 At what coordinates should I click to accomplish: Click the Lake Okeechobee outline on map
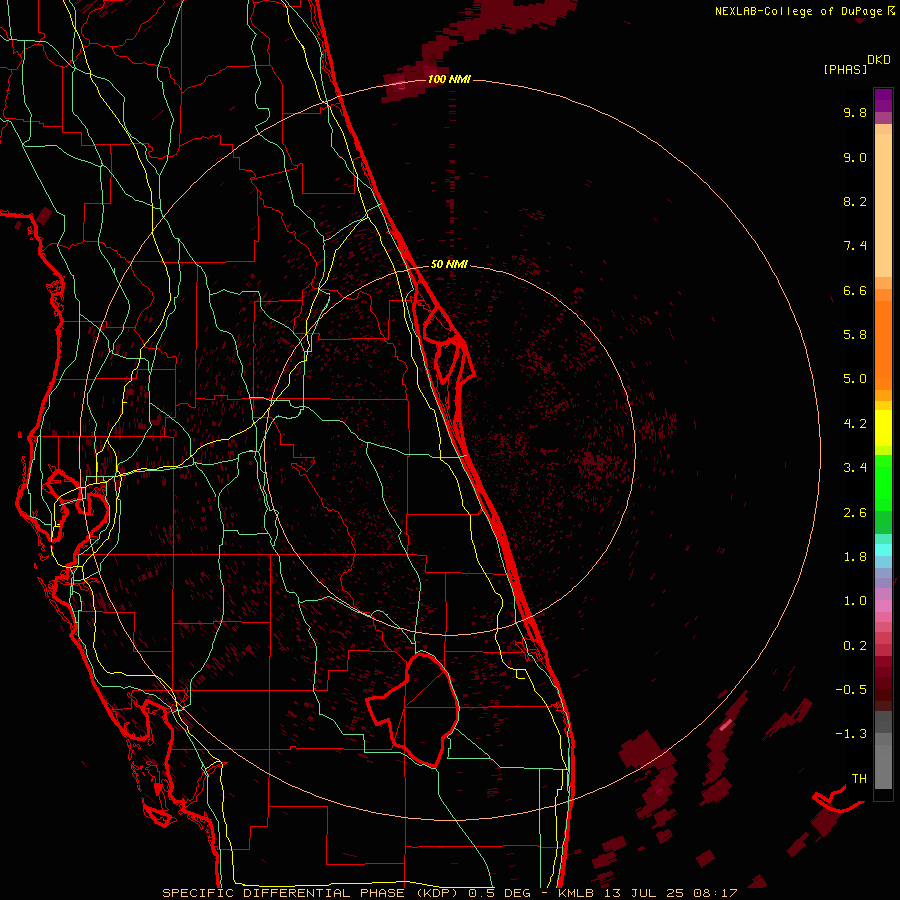point(414,709)
